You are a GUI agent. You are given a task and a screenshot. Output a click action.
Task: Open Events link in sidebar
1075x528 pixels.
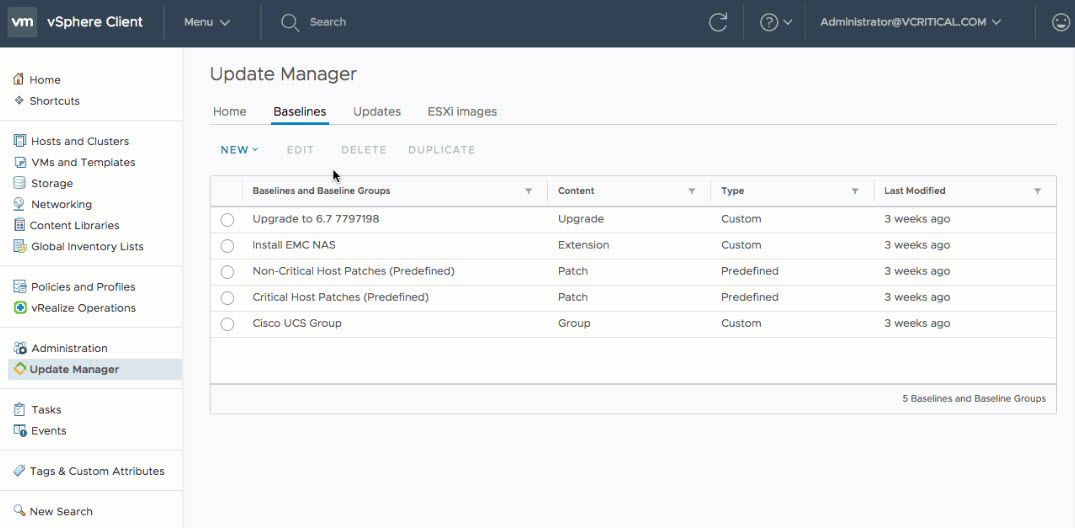click(x=49, y=431)
